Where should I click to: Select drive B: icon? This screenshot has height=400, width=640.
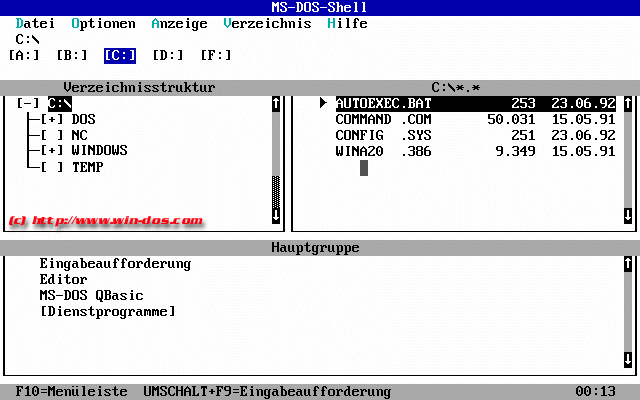coord(72,55)
